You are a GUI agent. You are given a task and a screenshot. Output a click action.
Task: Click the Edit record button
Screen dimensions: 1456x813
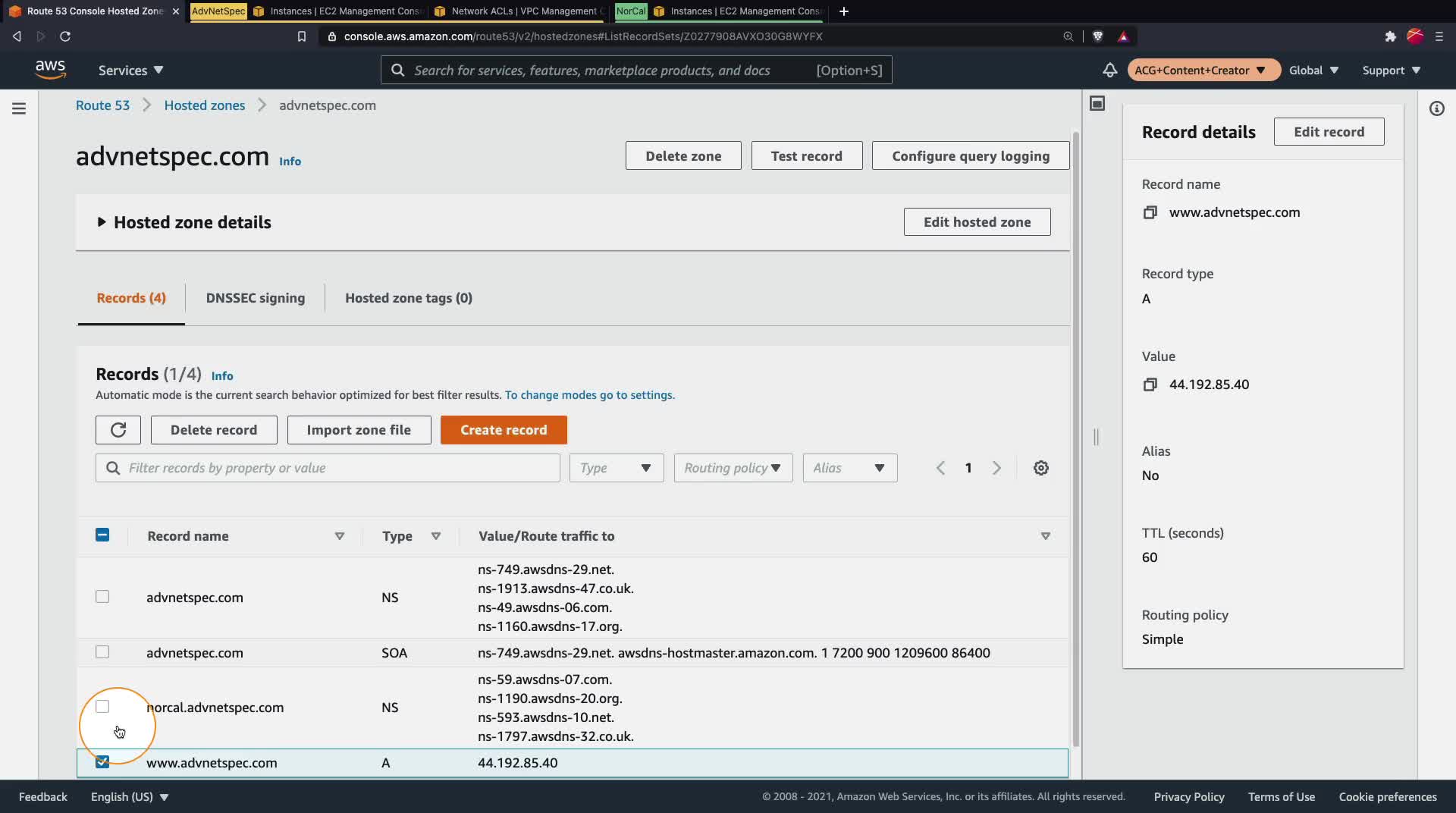(x=1329, y=132)
